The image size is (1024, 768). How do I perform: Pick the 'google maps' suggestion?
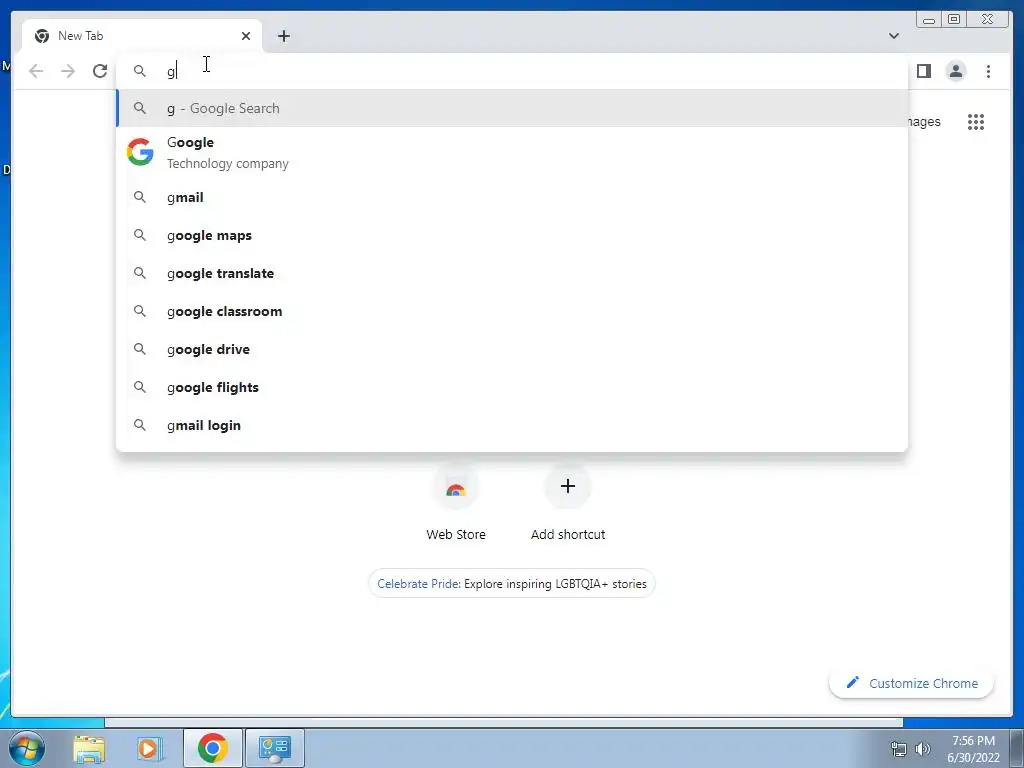(511, 235)
